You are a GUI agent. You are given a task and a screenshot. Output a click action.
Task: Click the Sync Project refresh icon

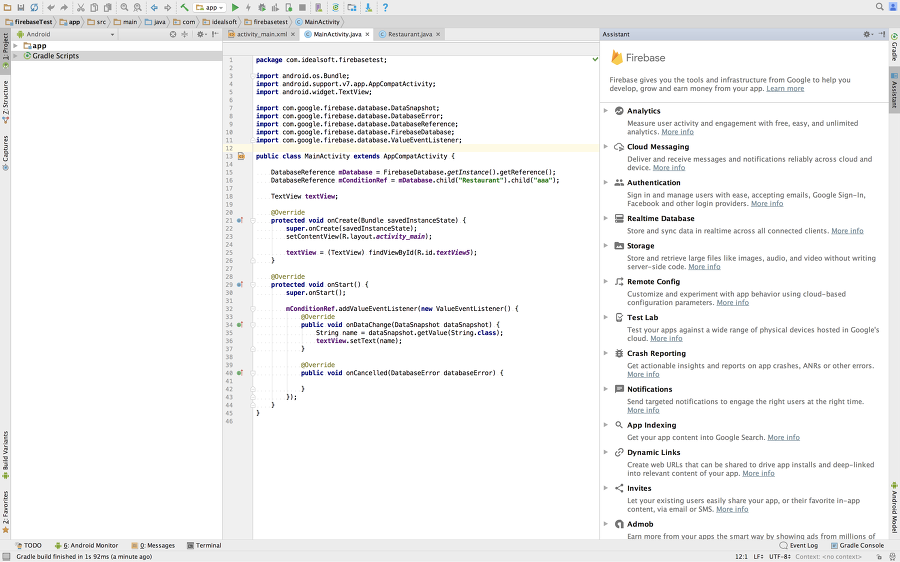point(34,7)
